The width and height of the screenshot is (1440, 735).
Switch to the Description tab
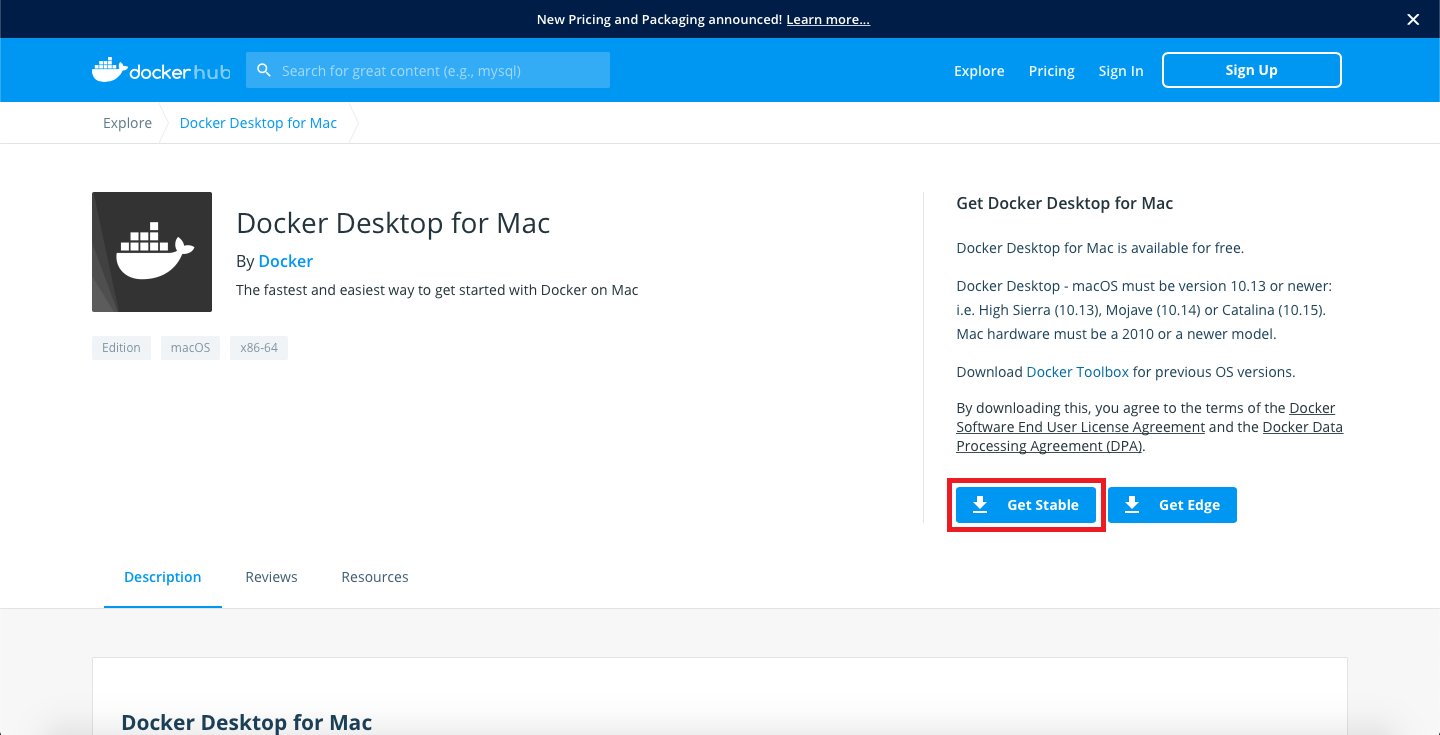tap(163, 577)
